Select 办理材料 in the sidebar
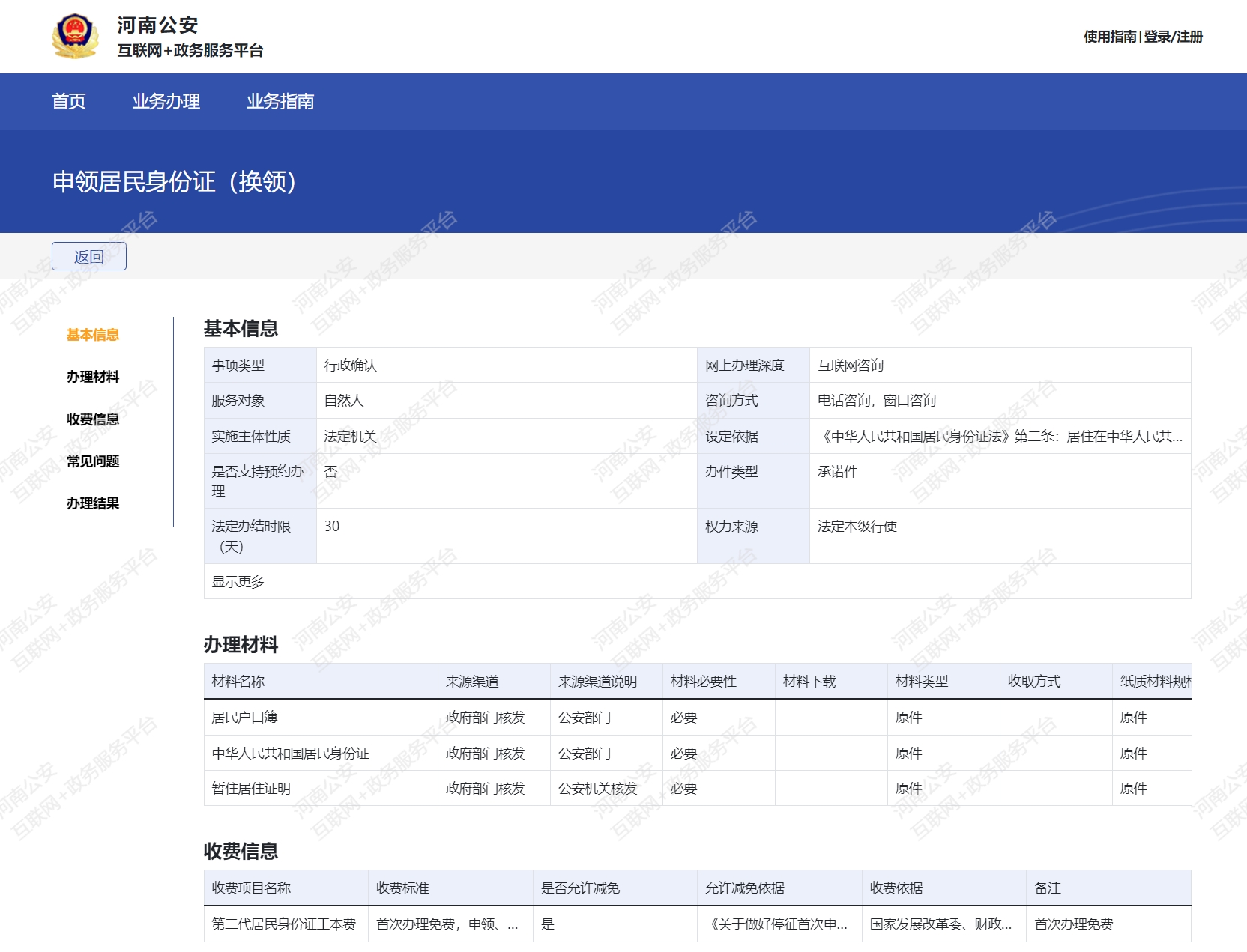Viewport: 1247px width, 952px height. click(93, 377)
